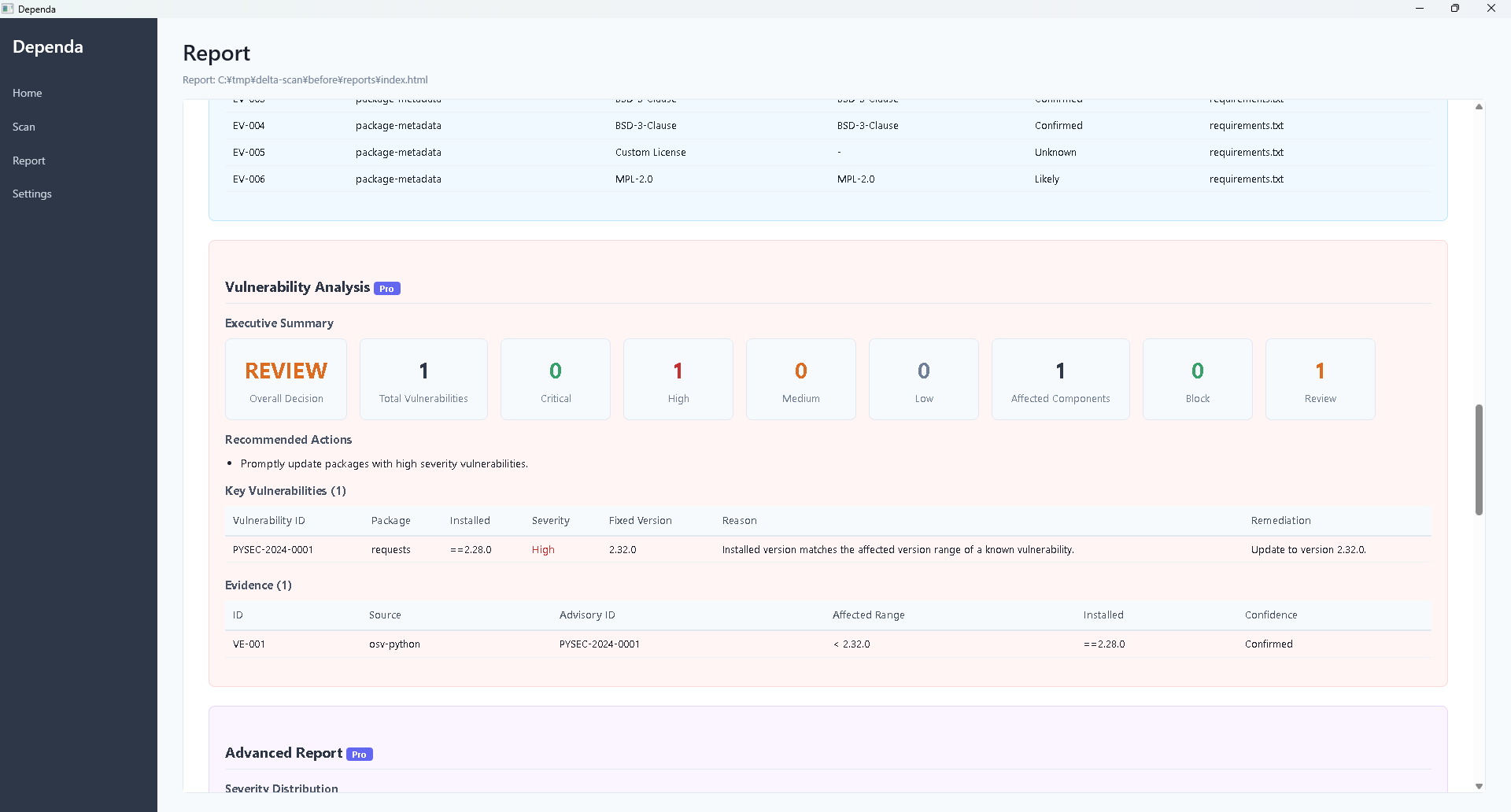The height and width of the screenshot is (812, 1511).
Task: Click the scrollbar up arrow
Action: pyautogui.click(x=1479, y=106)
